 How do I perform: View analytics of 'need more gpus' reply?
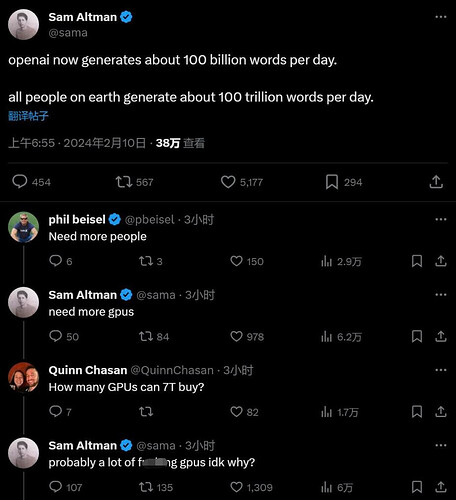coord(326,337)
